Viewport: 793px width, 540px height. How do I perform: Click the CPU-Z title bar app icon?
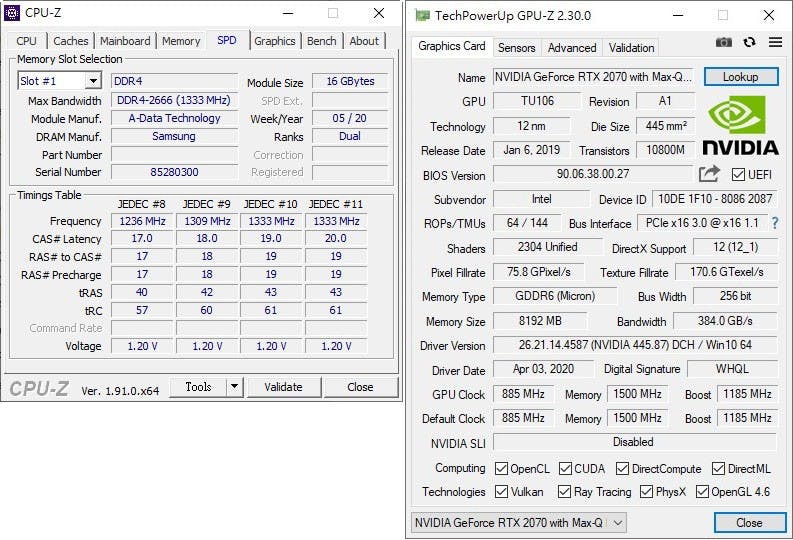pyautogui.click(x=12, y=13)
